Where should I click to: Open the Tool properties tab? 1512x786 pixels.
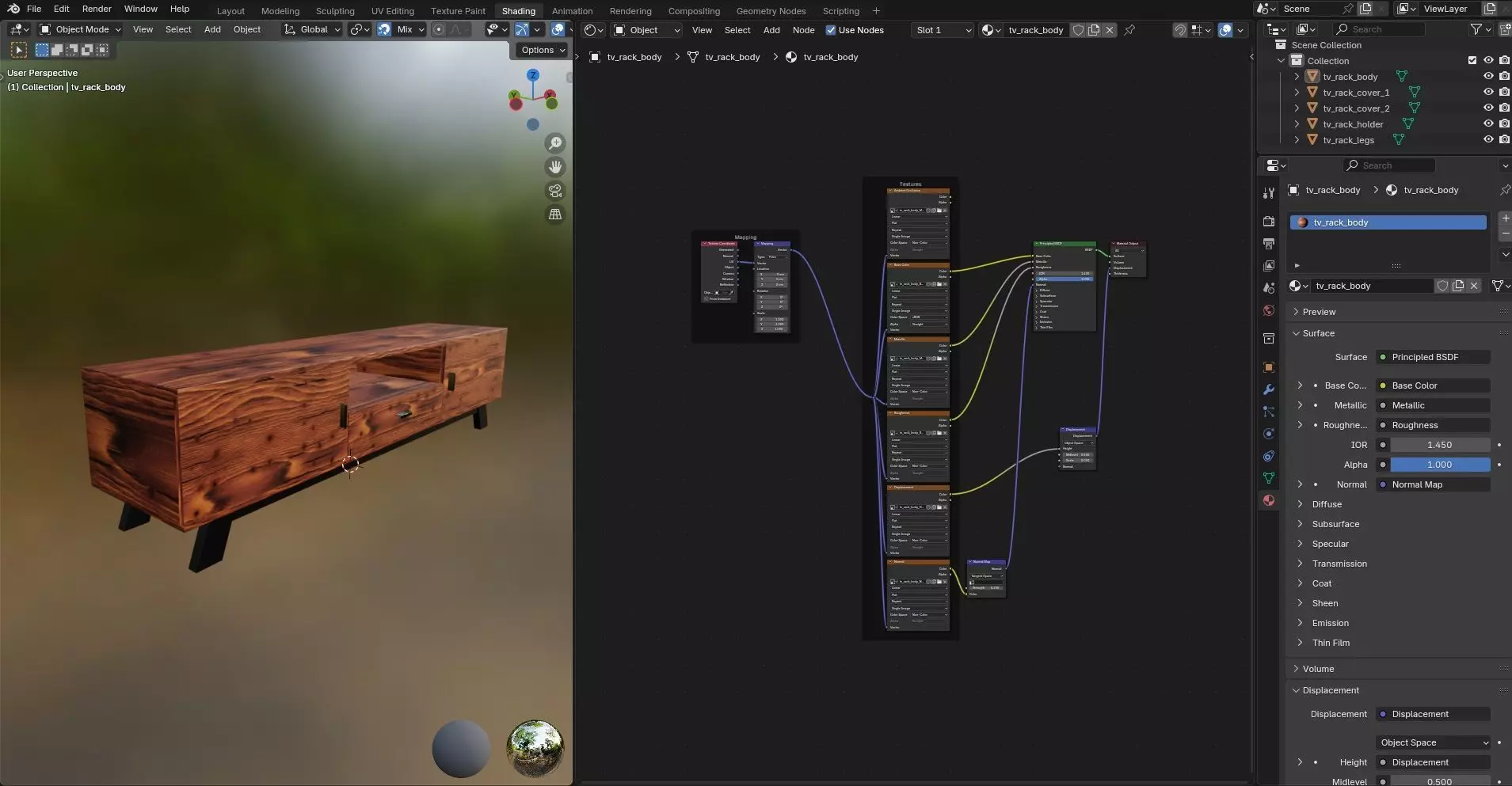(x=1269, y=193)
